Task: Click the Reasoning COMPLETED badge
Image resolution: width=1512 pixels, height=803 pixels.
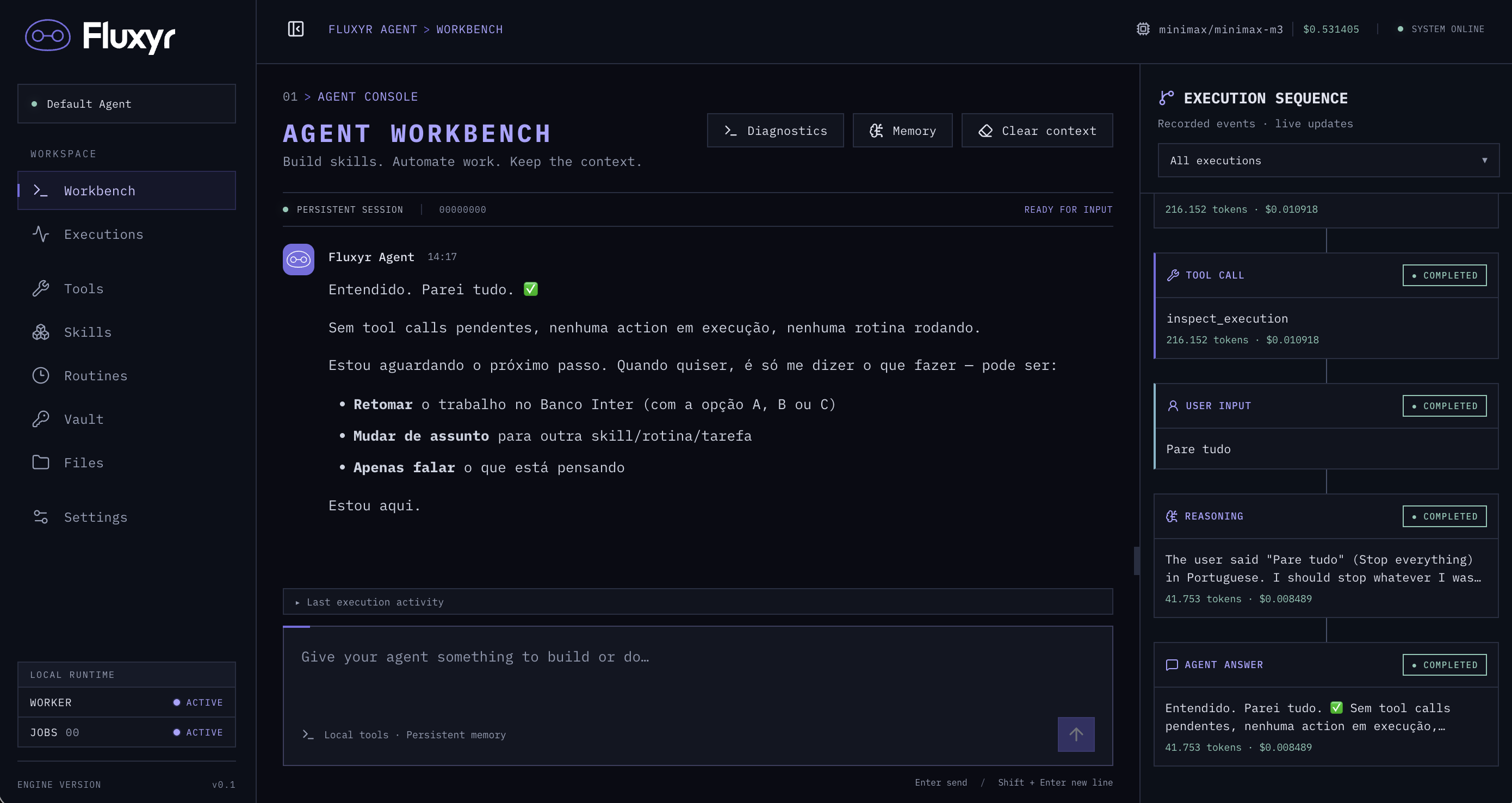Action: pyautogui.click(x=1444, y=515)
